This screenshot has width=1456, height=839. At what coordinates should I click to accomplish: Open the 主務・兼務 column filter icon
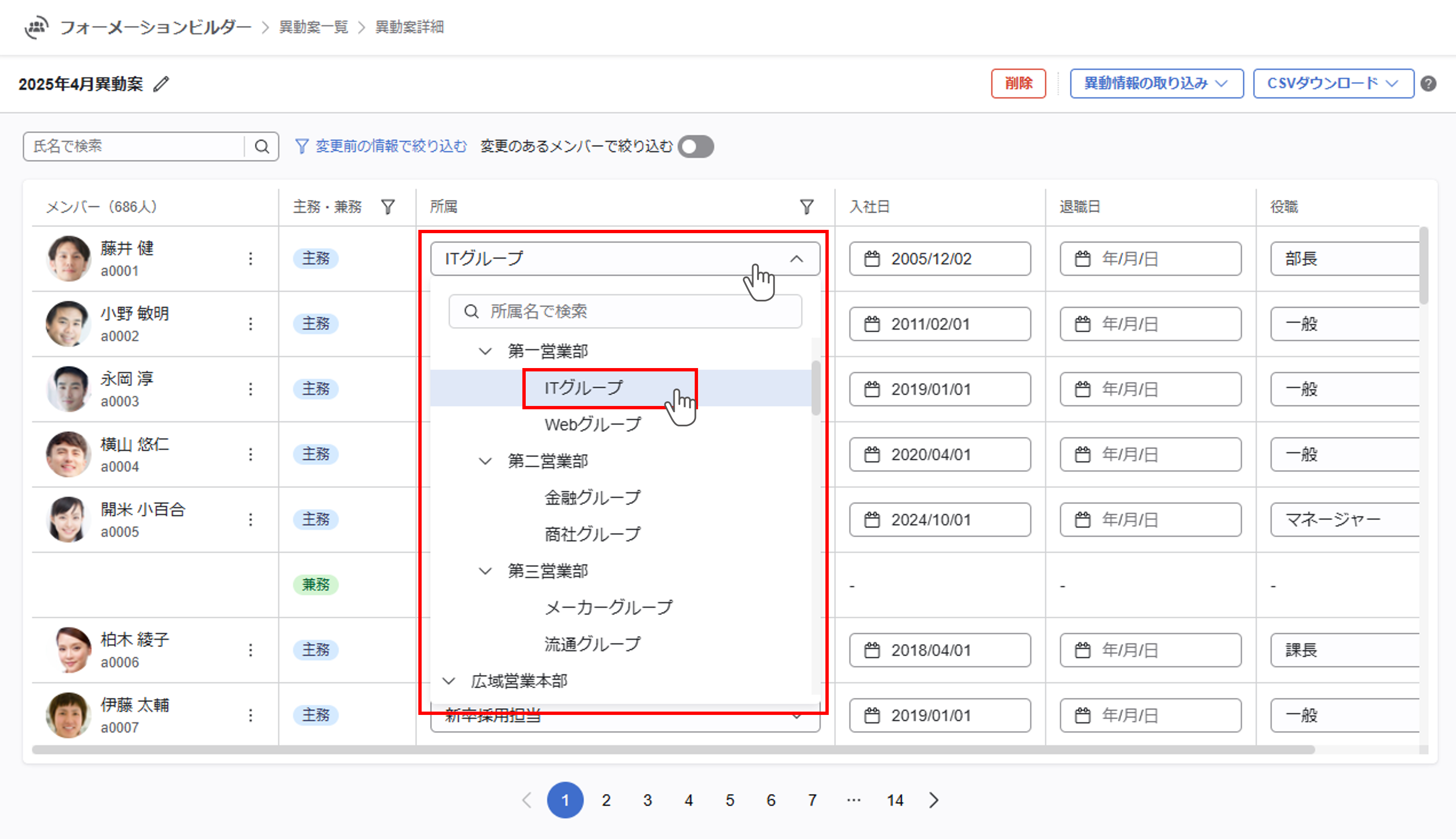388,207
